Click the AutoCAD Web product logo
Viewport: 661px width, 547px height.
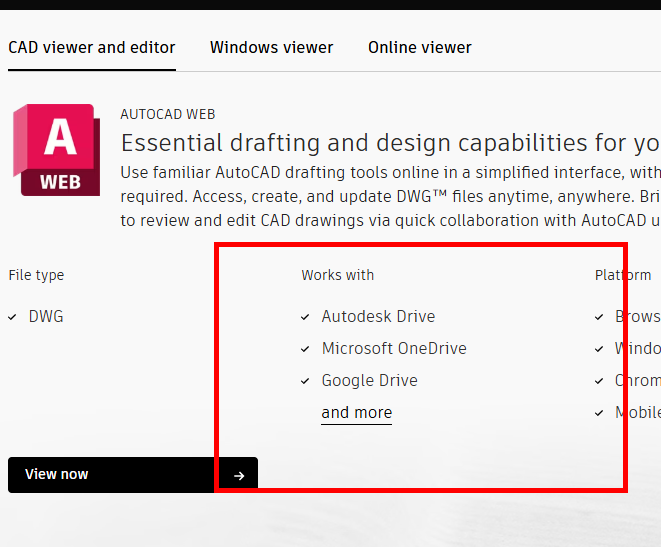[56, 150]
